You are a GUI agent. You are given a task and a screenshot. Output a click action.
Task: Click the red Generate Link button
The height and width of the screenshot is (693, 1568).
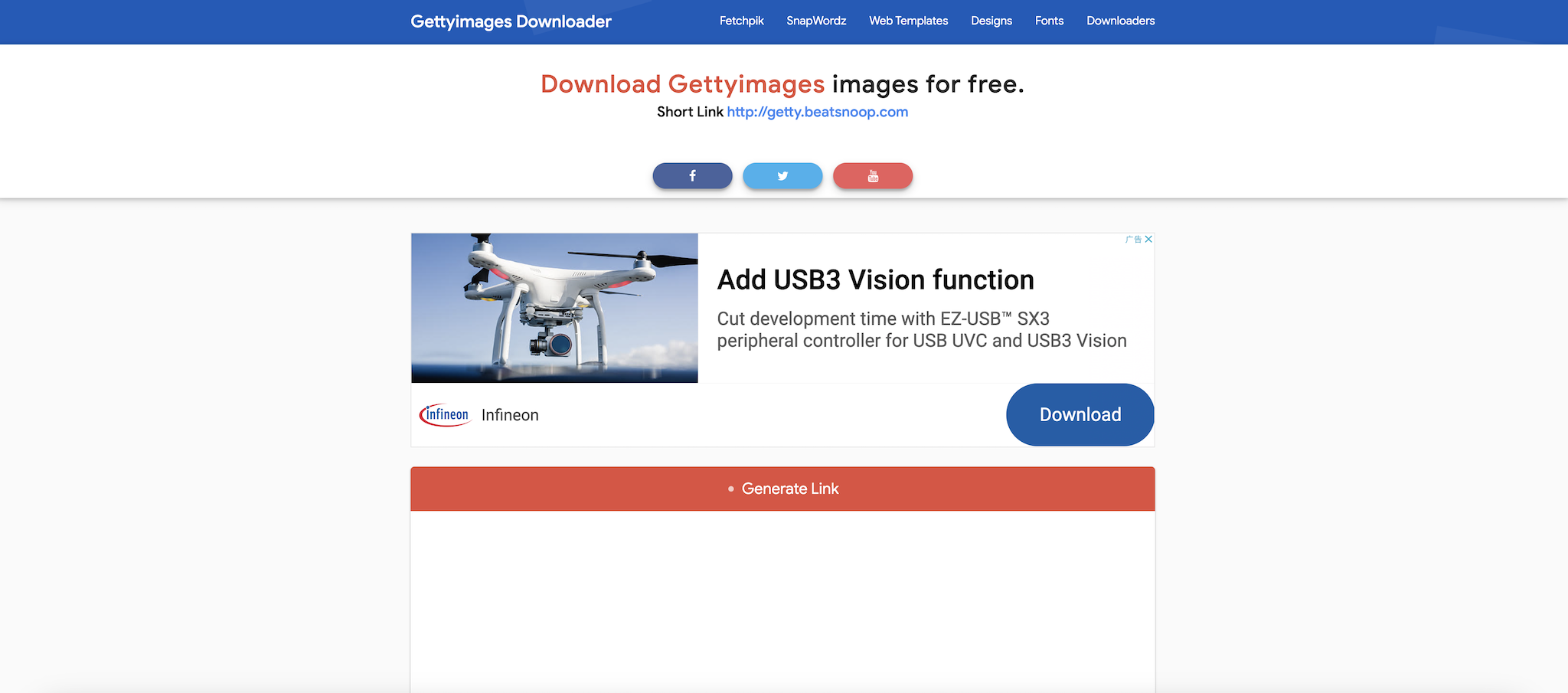click(782, 489)
